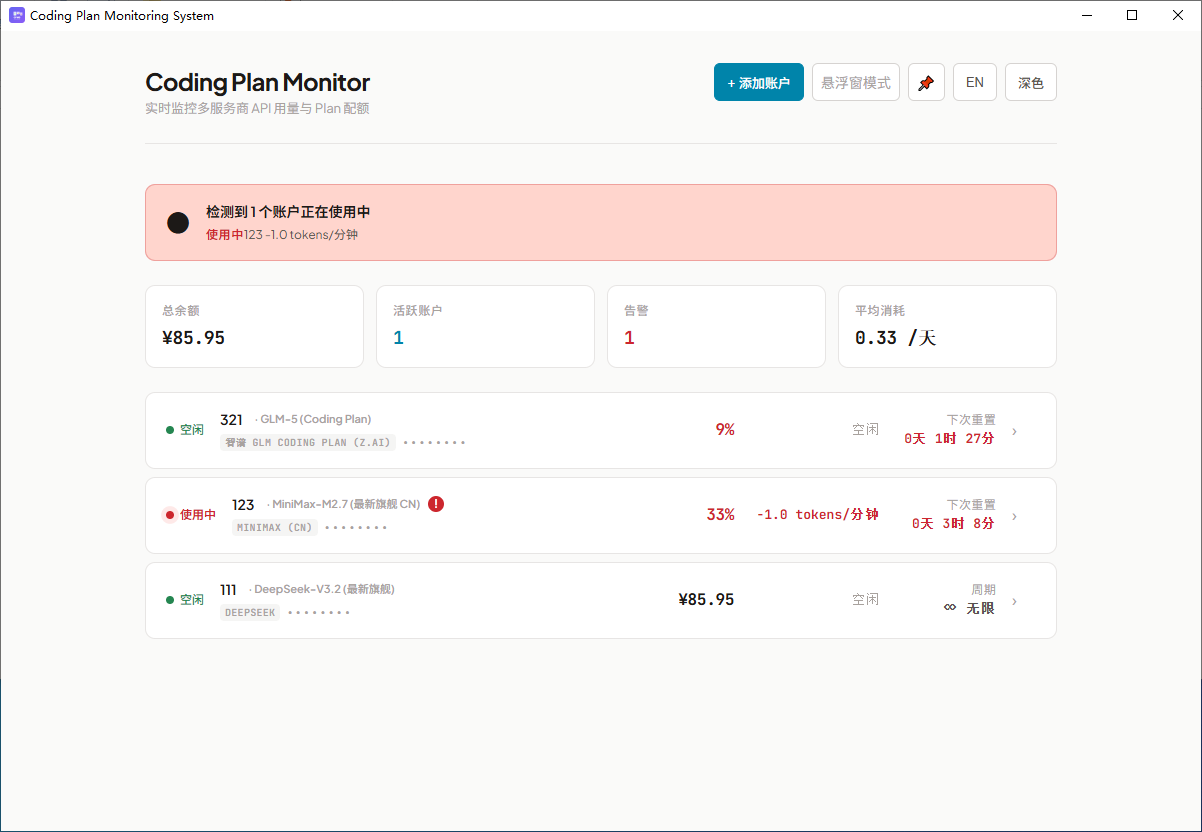Click the pin window icon button
This screenshot has width=1202, height=832.
pyautogui.click(x=926, y=82)
